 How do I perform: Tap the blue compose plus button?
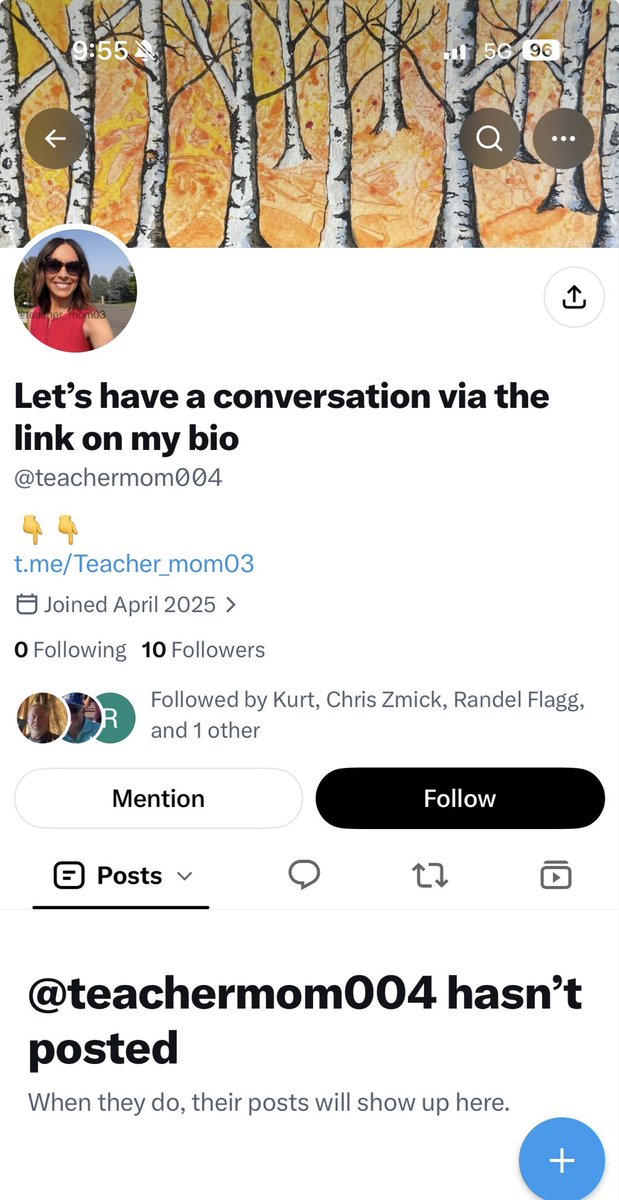(562, 1160)
